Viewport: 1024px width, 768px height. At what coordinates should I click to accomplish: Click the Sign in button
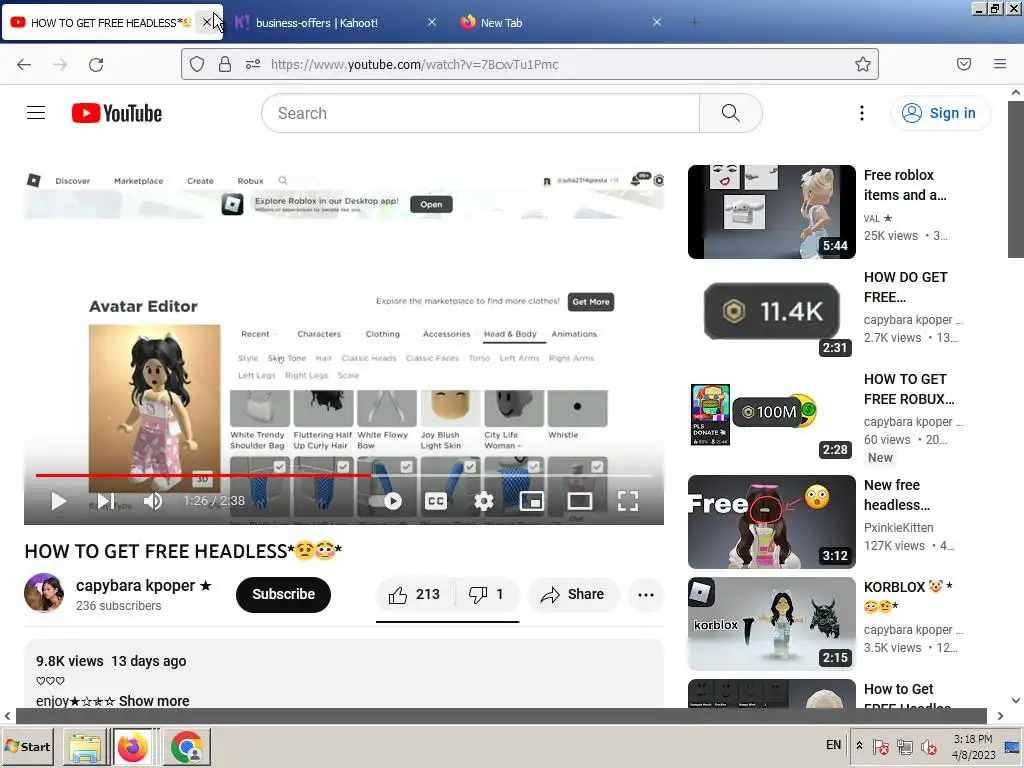(x=939, y=113)
